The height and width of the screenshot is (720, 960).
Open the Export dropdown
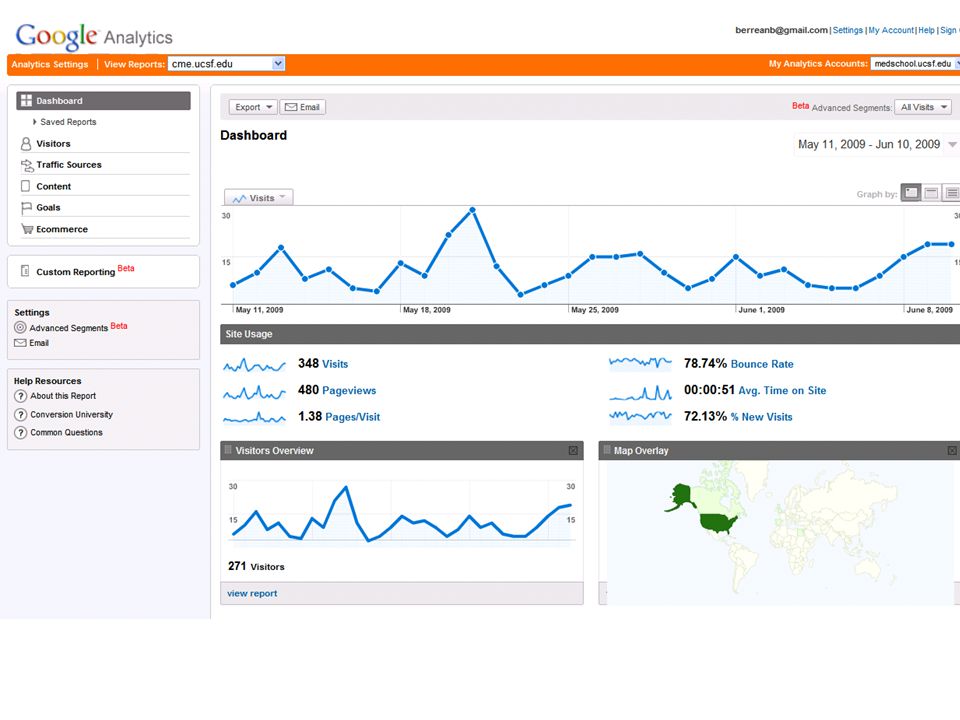(x=253, y=107)
